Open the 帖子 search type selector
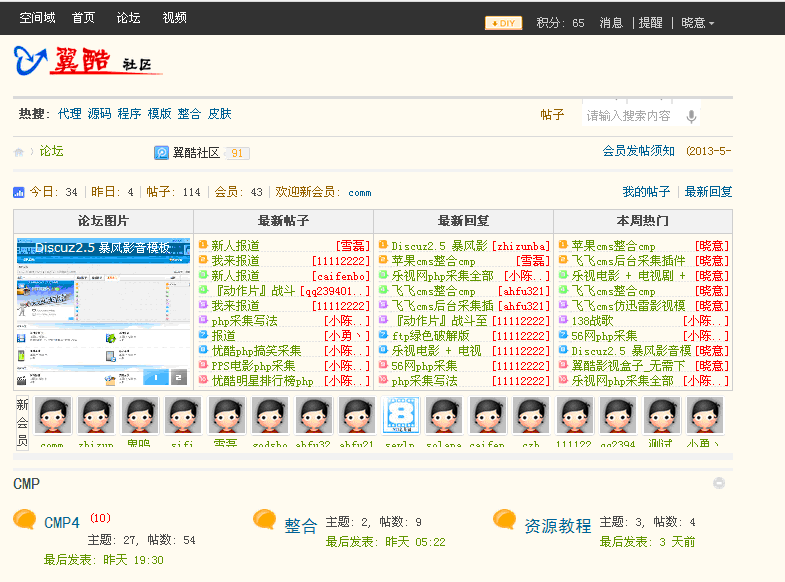This screenshot has width=785, height=582. coord(552,115)
